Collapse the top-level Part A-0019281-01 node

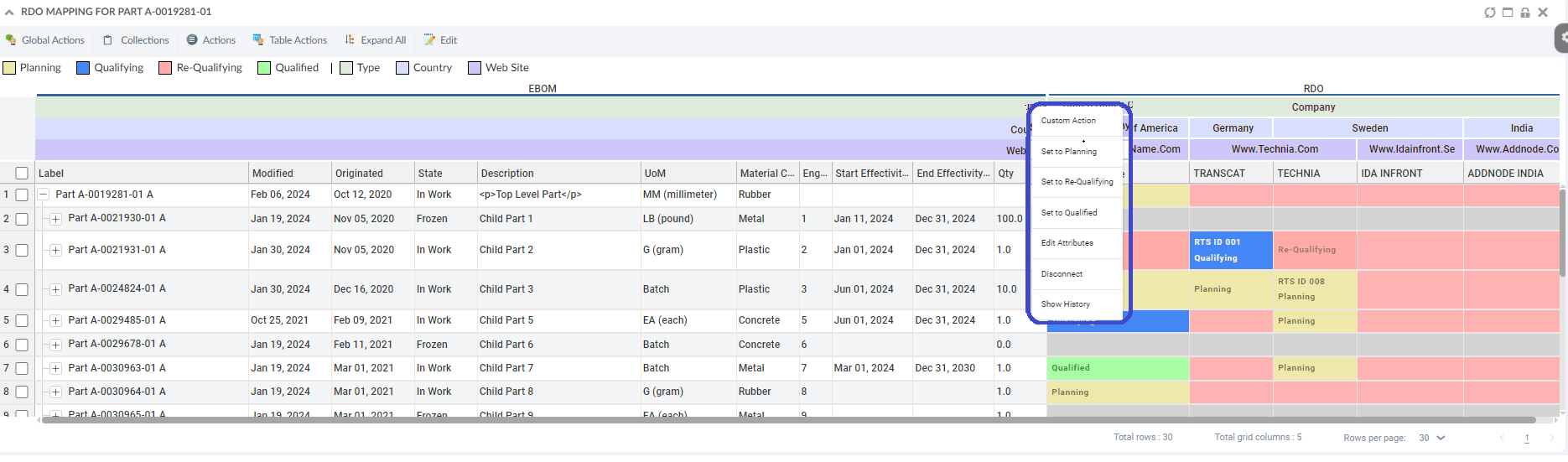coord(43,195)
